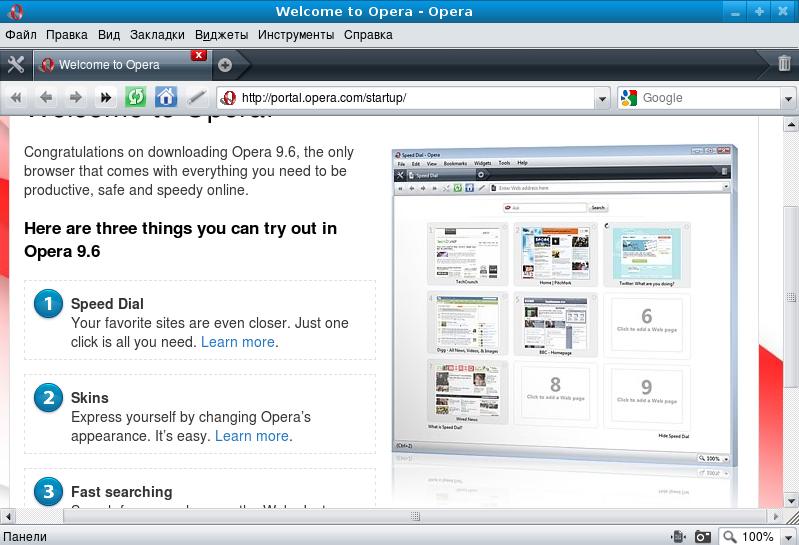Click the Skins heading
The image size is (799, 545).
click(90, 398)
